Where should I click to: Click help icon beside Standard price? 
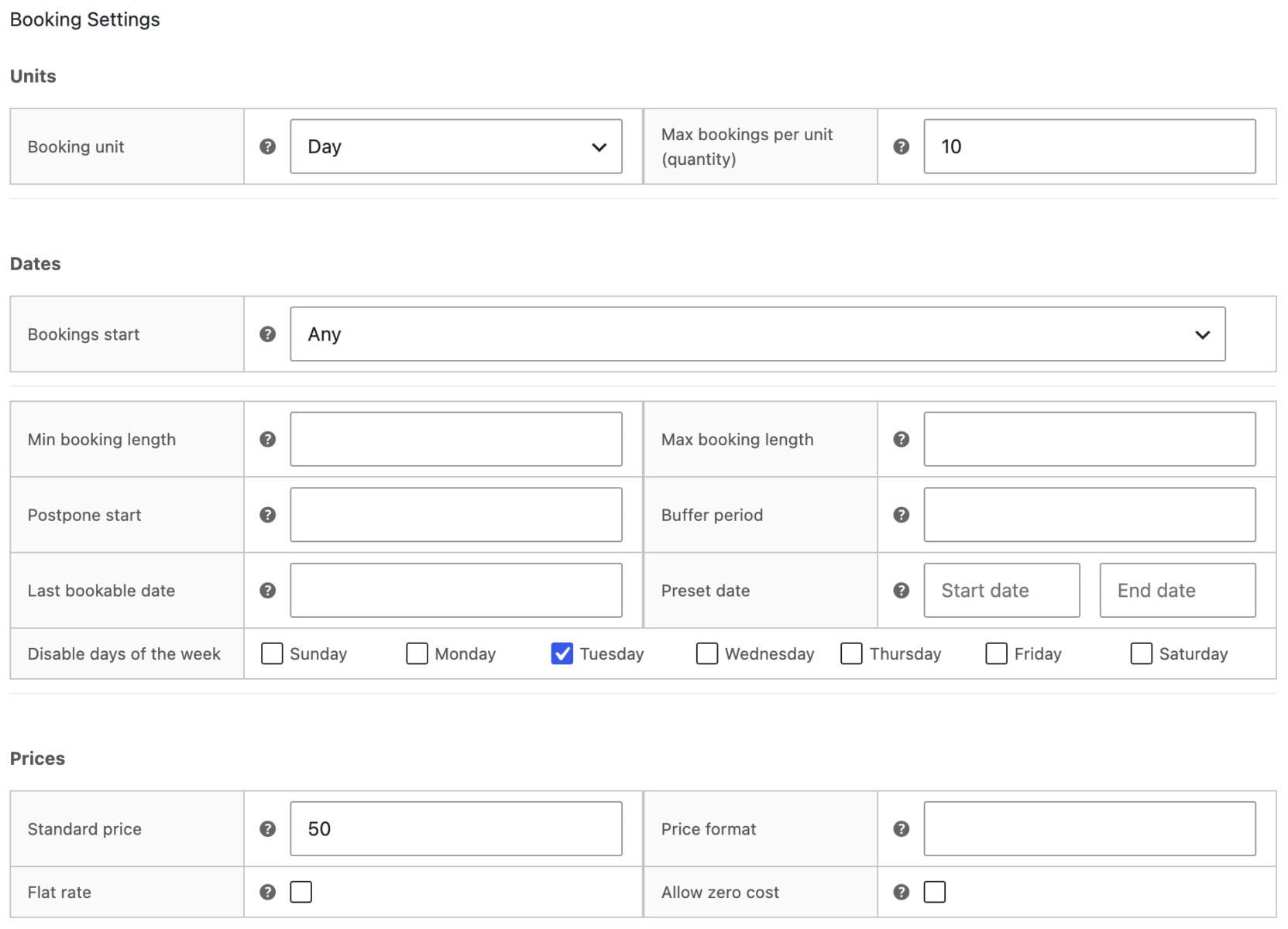267,828
